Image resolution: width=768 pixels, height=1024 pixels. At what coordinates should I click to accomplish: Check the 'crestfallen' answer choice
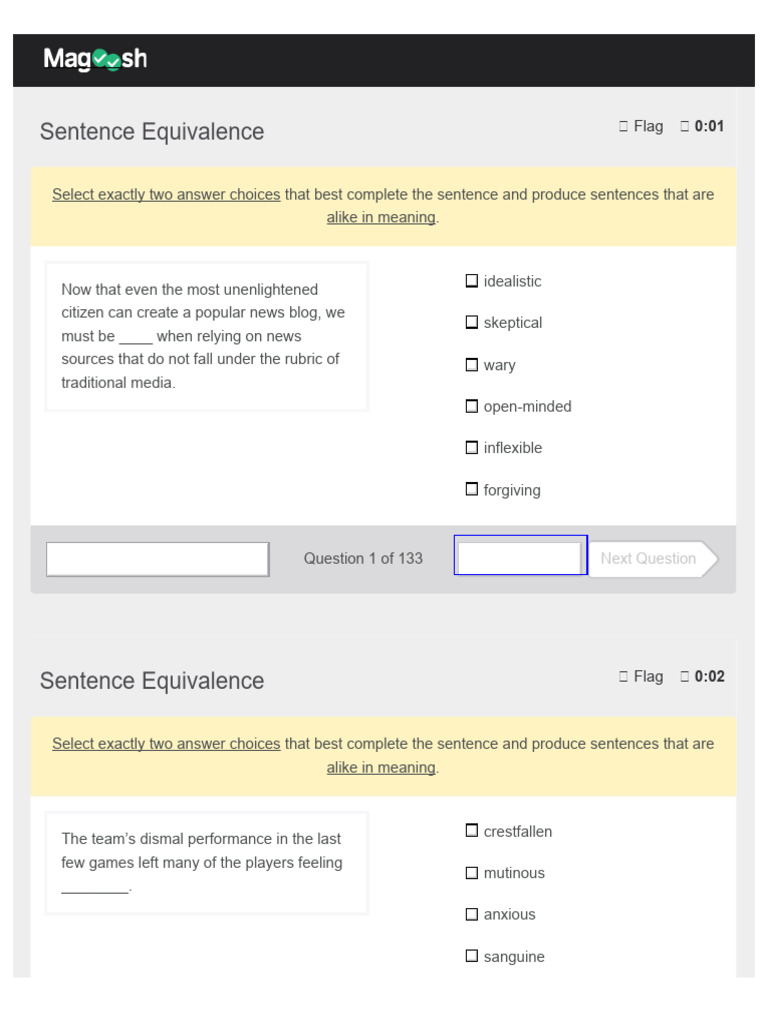click(x=472, y=830)
